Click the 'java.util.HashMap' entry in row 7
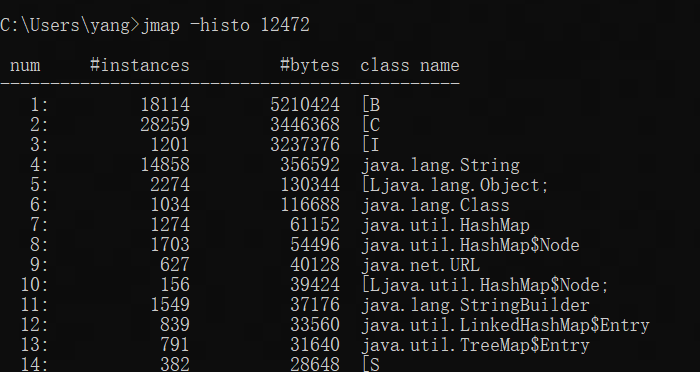 tap(446, 225)
